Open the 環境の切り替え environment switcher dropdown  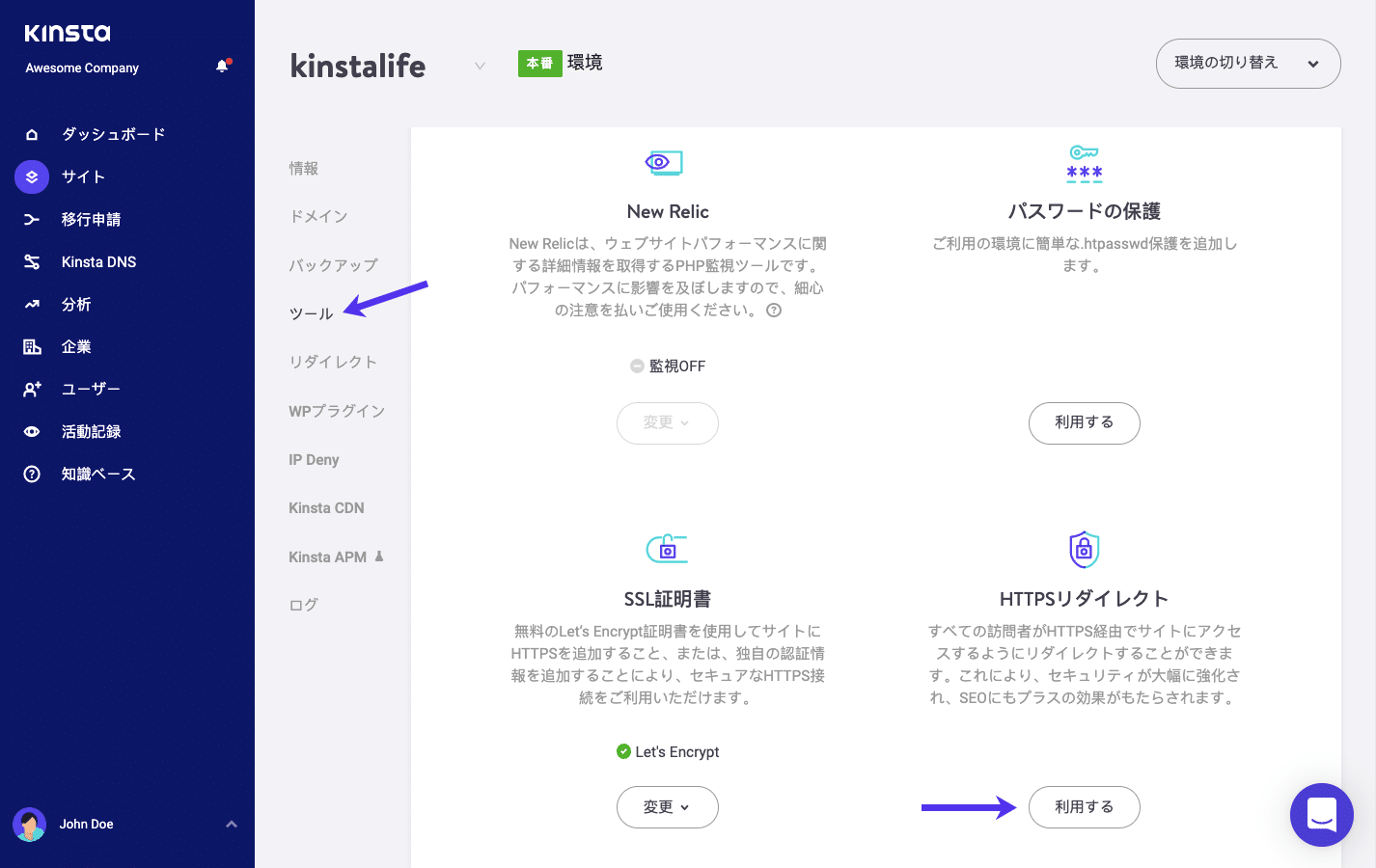tap(1247, 63)
